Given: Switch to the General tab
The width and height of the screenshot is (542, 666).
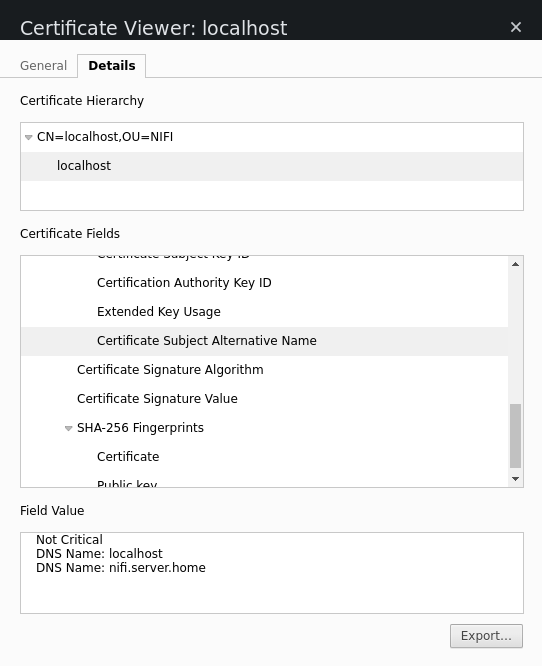Looking at the screenshot, I should (43, 66).
